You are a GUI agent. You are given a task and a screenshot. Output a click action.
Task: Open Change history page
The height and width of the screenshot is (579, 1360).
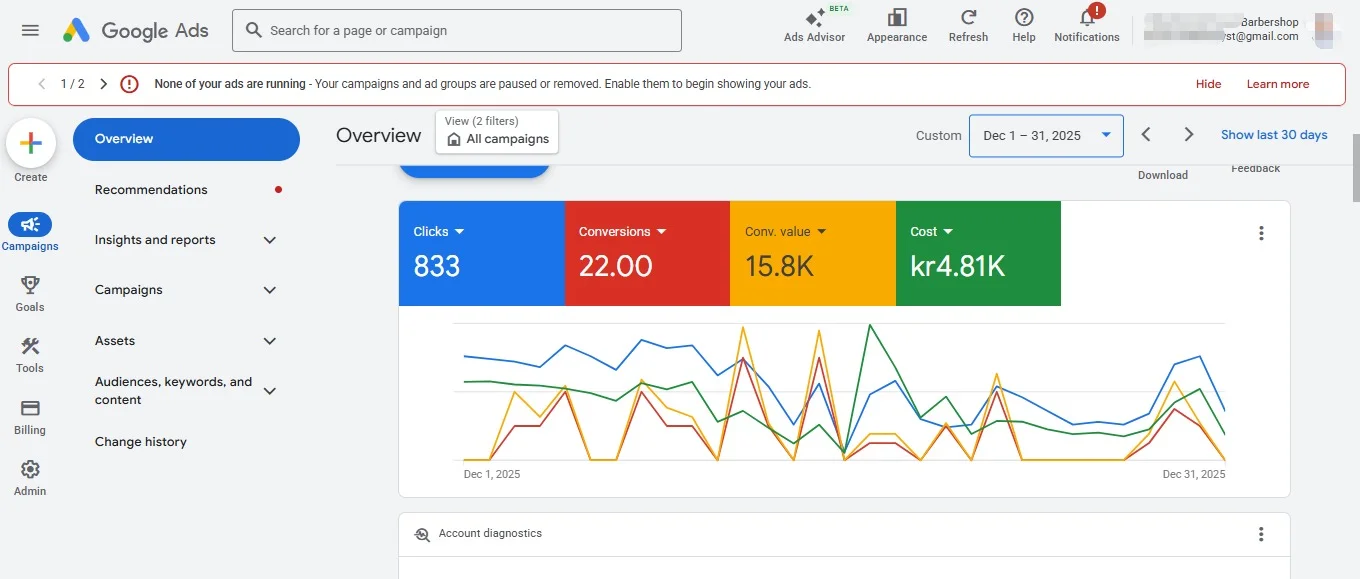tap(141, 442)
